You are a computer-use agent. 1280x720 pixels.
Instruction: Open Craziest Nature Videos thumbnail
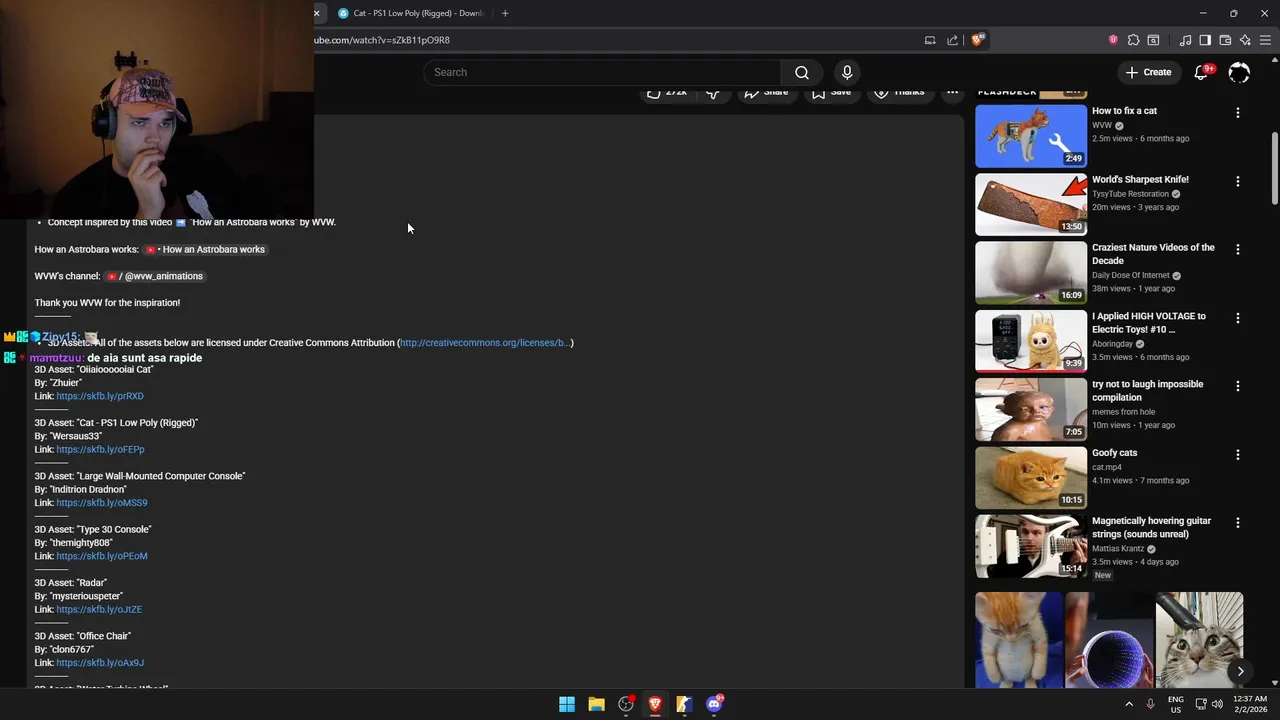point(1031,273)
